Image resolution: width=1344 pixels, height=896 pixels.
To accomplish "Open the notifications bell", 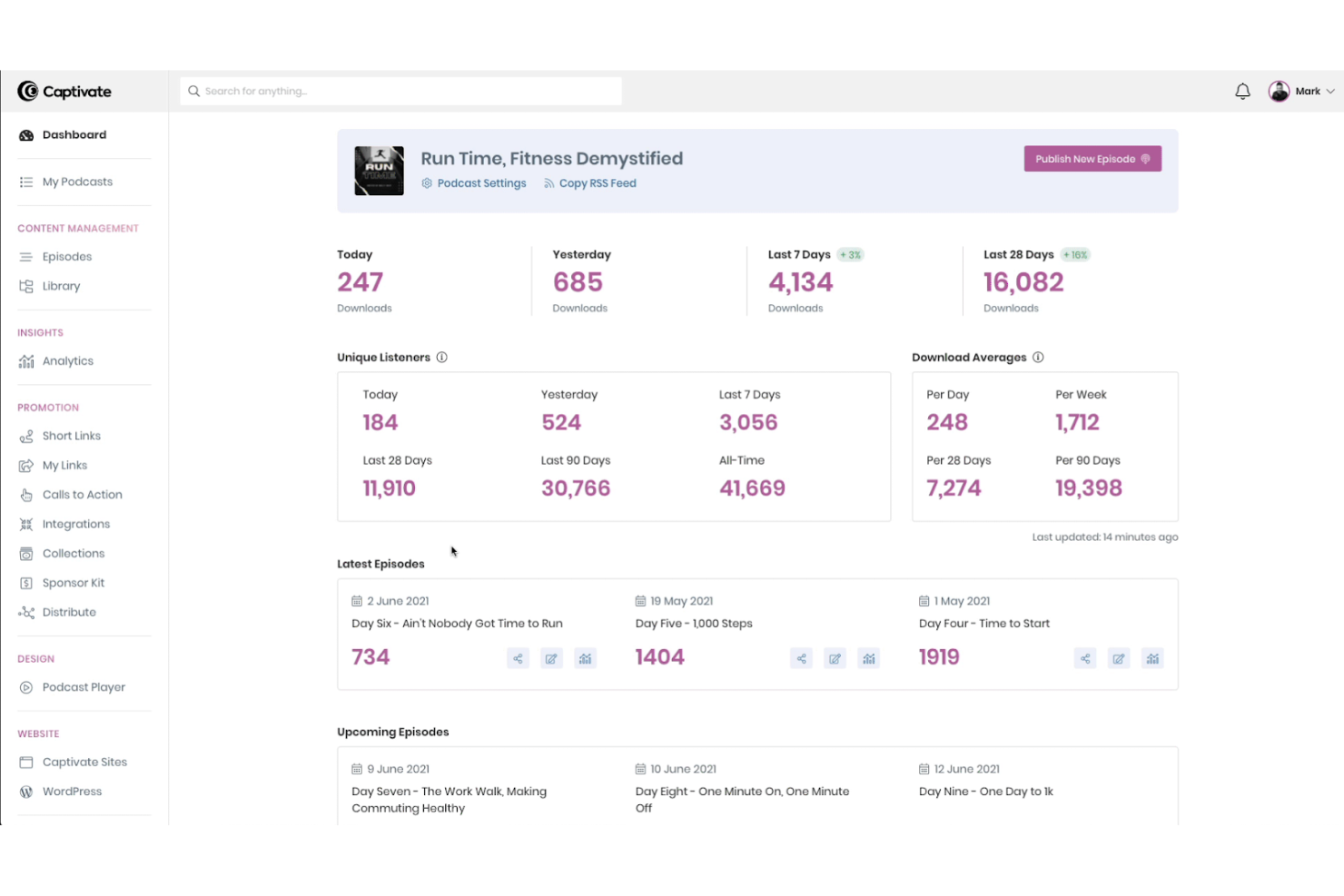I will pyautogui.click(x=1242, y=91).
